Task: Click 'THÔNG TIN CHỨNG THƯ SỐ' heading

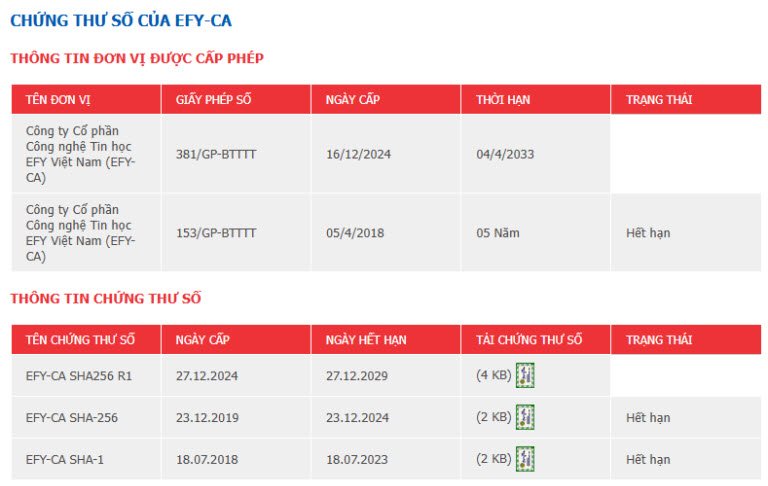Action: 106,298
